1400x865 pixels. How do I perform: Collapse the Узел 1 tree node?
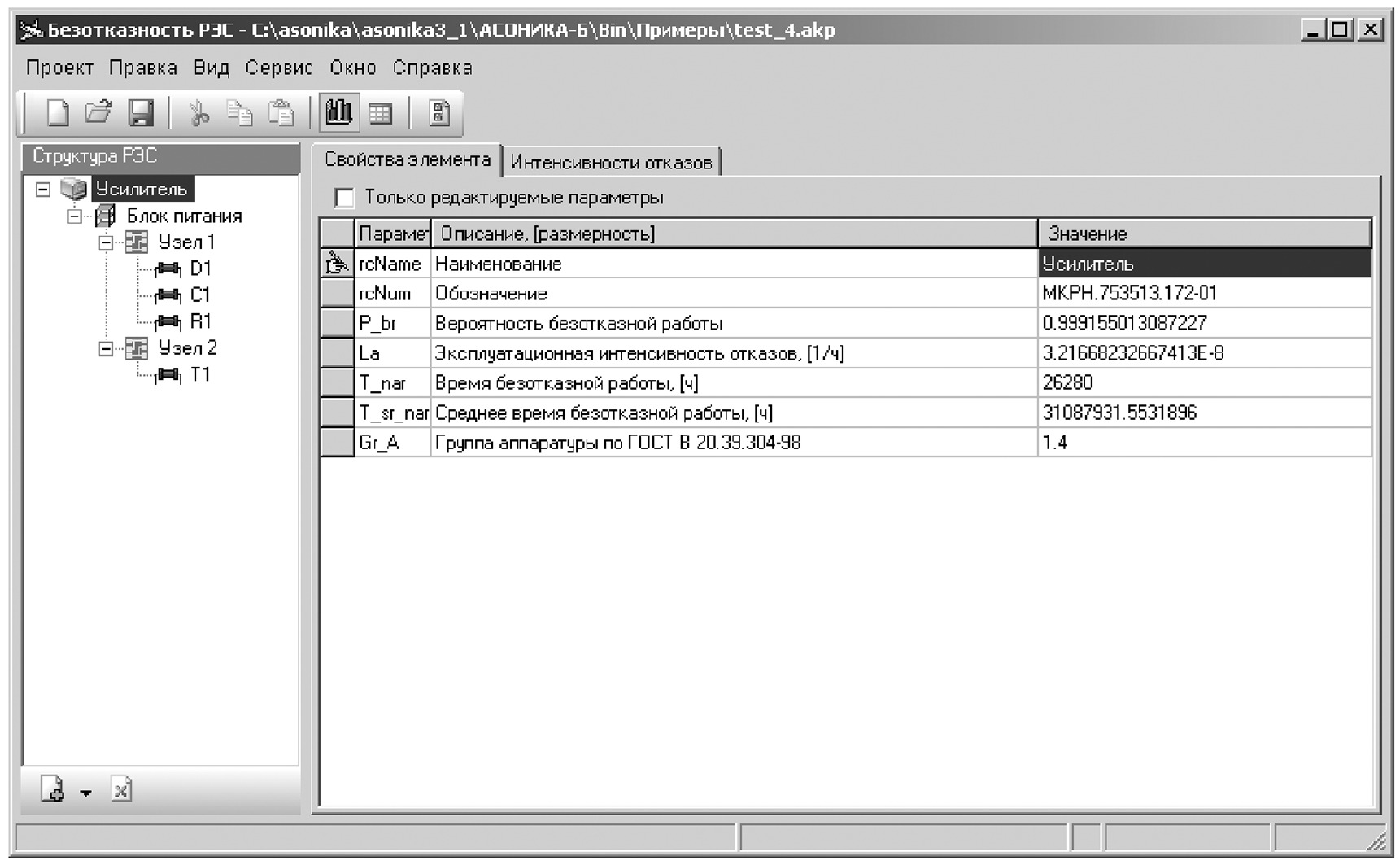[x=106, y=242]
